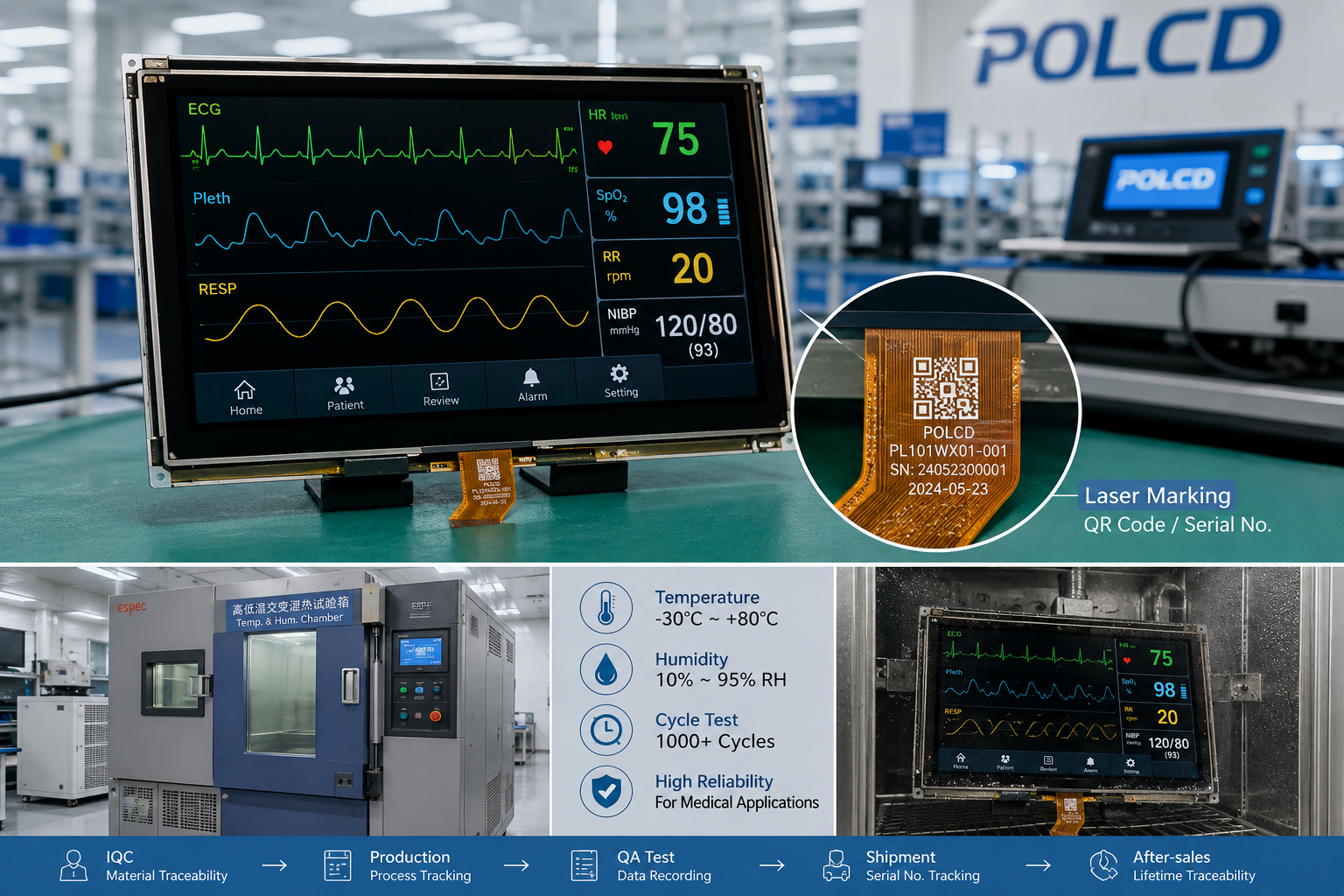Open Home on the large monitor display

point(245,398)
